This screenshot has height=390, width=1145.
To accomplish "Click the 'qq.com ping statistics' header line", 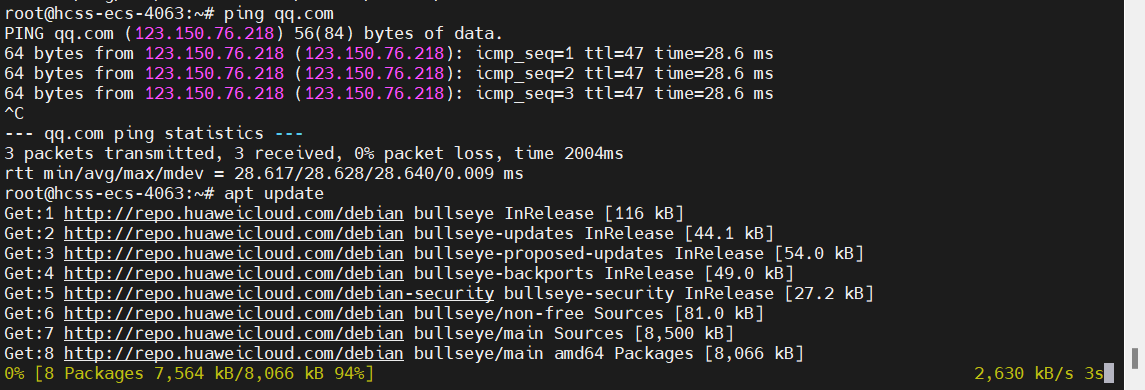I will (154, 134).
